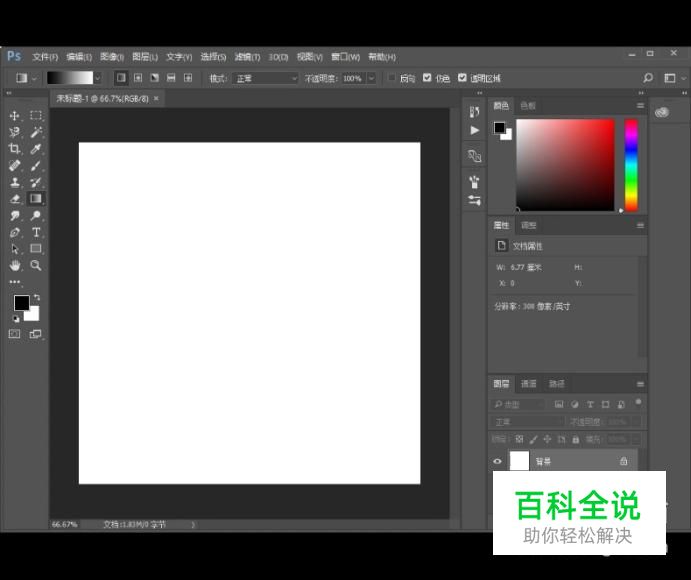Select the History Brush tool
This screenshot has height=580, width=691.
pyautogui.click(x=36, y=182)
